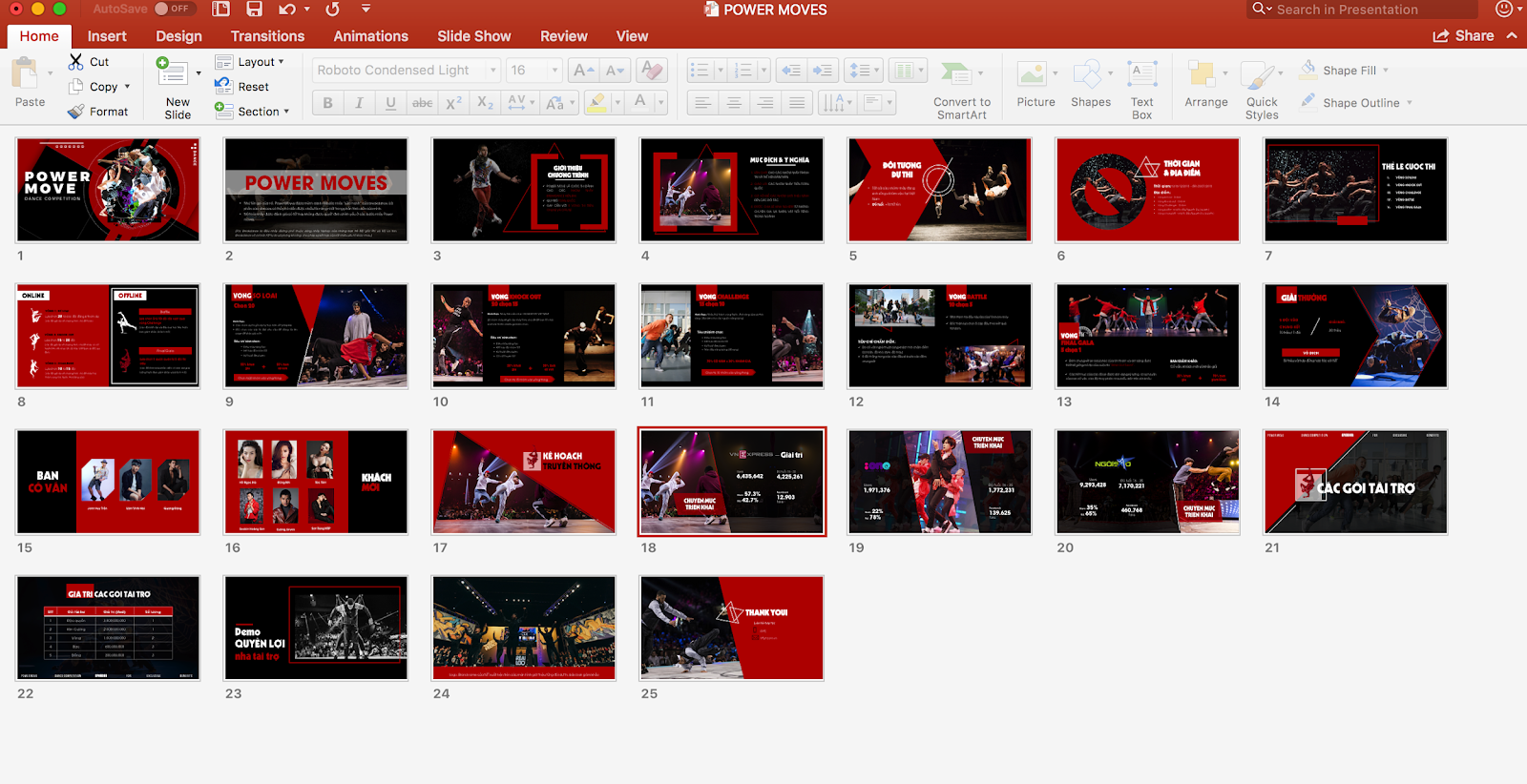Click the Cut scissors icon
Image resolution: width=1527 pixels, height=784 pixels.
pyautogui.click(x=76, y=62)
